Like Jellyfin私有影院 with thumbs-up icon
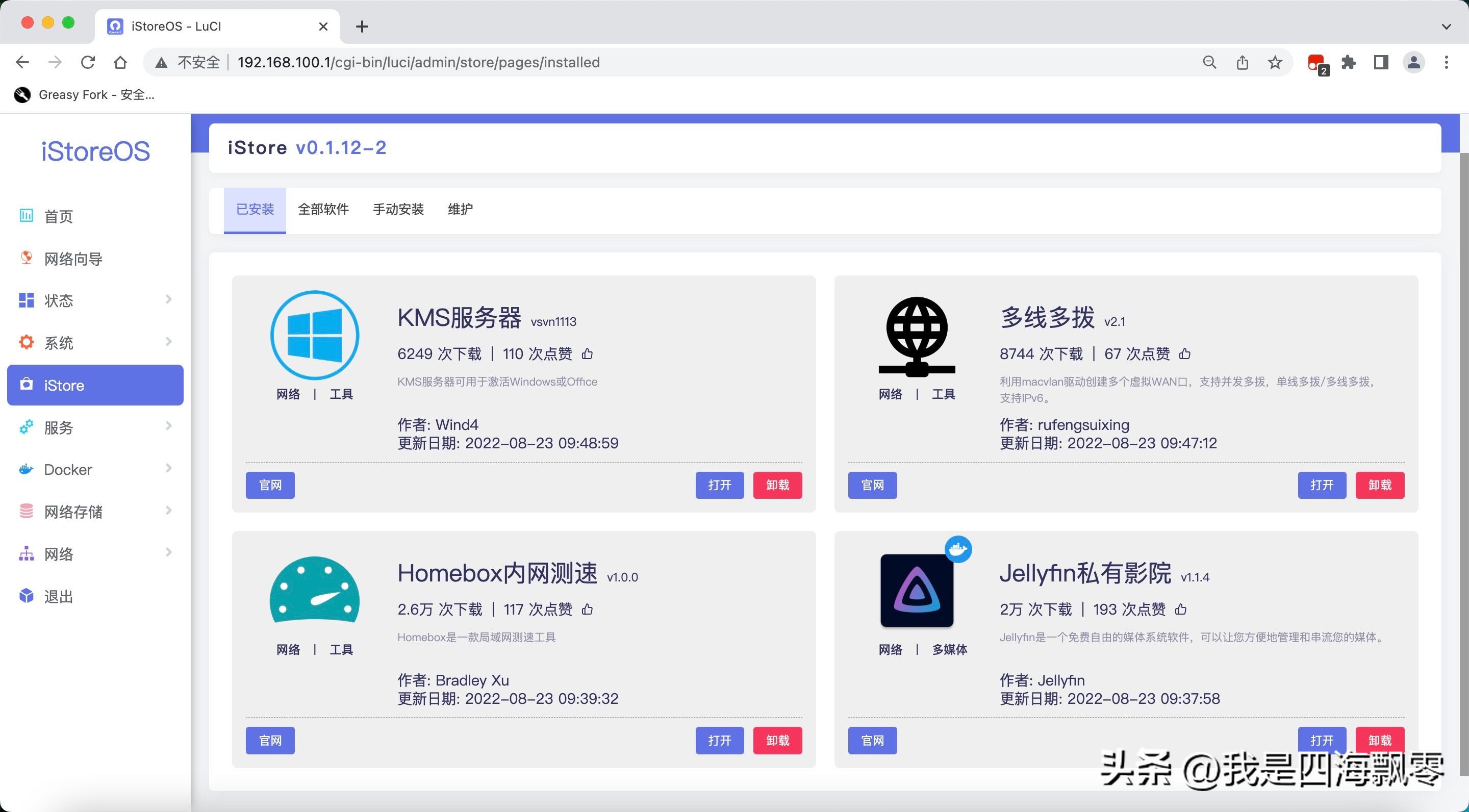This screenshot has height=812, width=1469. tap(1180, 610)
